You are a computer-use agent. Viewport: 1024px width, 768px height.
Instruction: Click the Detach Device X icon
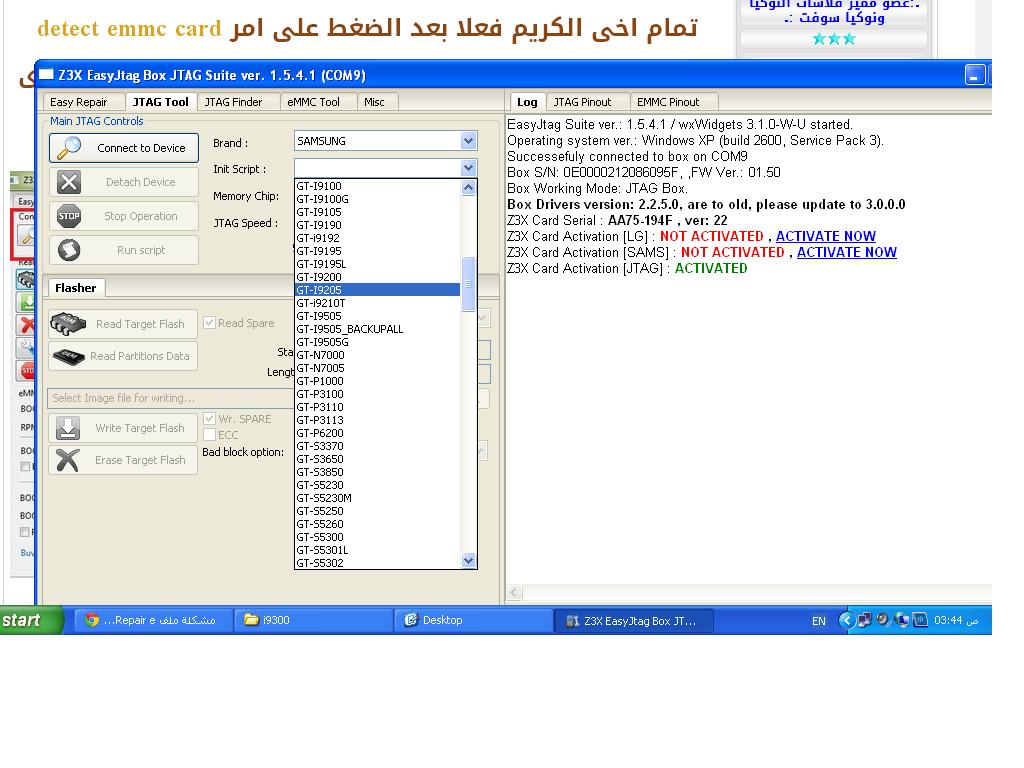tap(69, 182)
